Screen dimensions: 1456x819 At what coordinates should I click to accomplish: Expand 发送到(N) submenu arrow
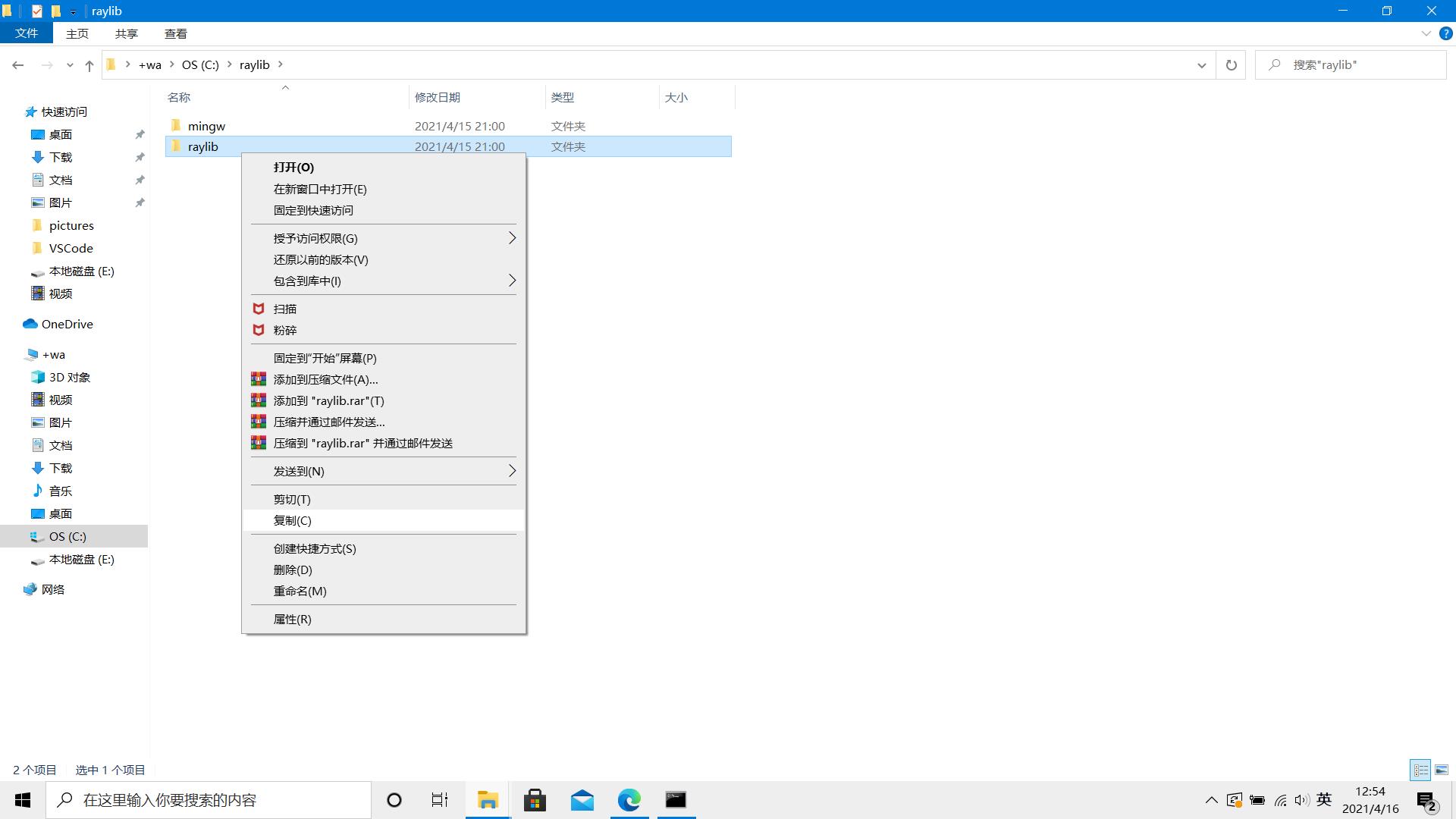[512, 470]
